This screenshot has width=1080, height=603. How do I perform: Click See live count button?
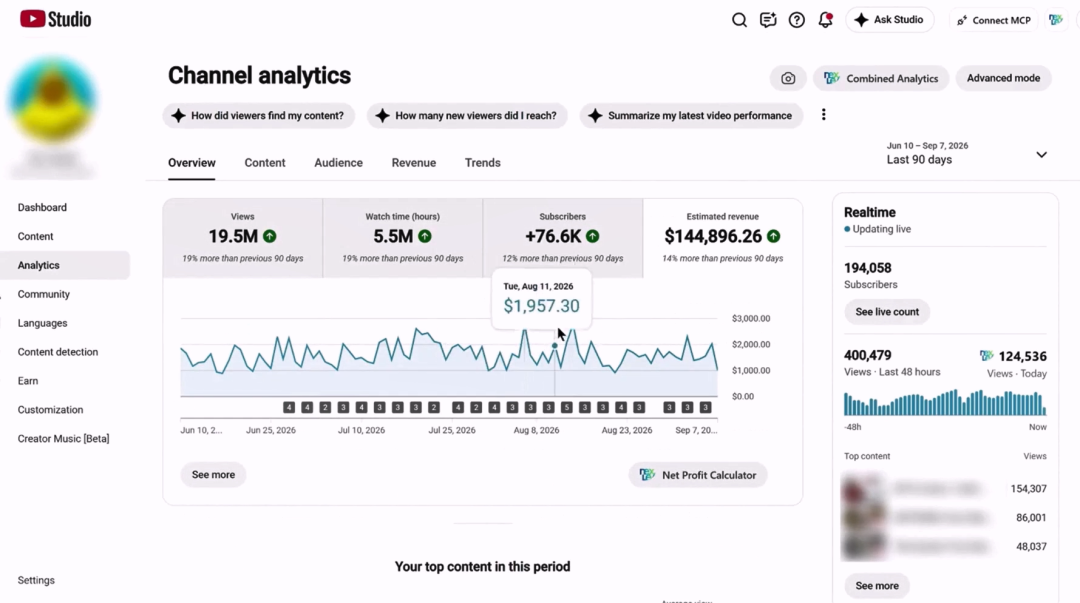(886, 312)
